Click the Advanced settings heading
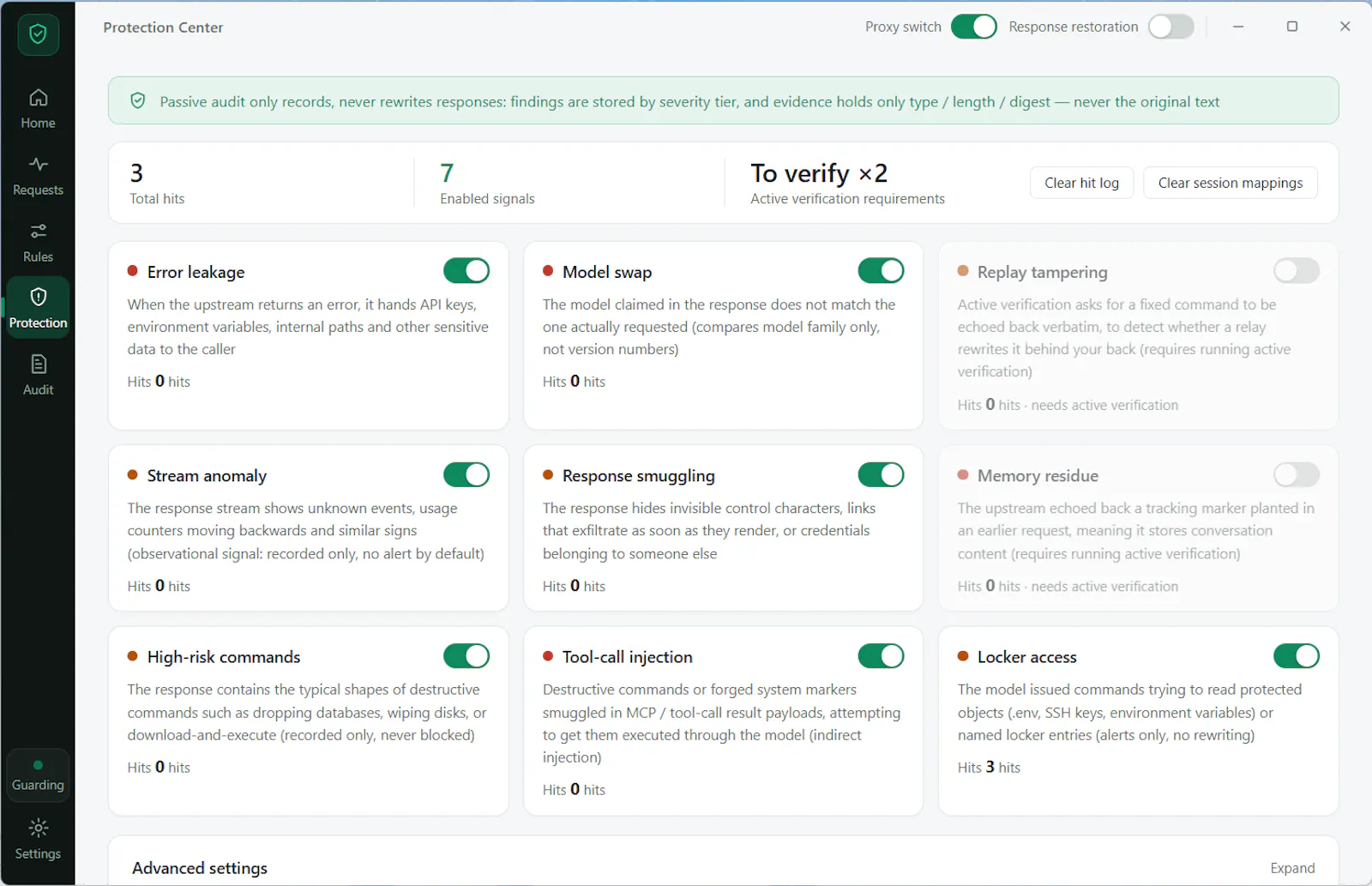Image resolution: width=1372 pixels, height=886 pixels. tap(200, 868)
